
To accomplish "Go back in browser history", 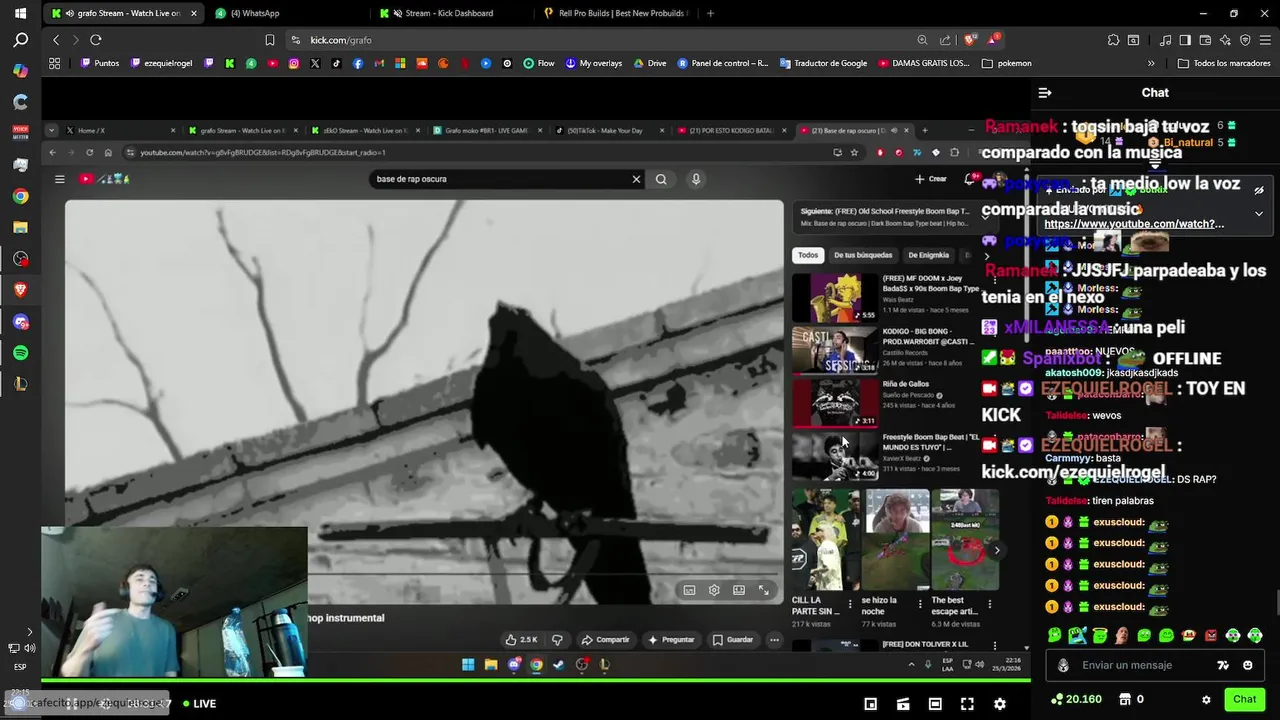I will [x=56, y=40].
